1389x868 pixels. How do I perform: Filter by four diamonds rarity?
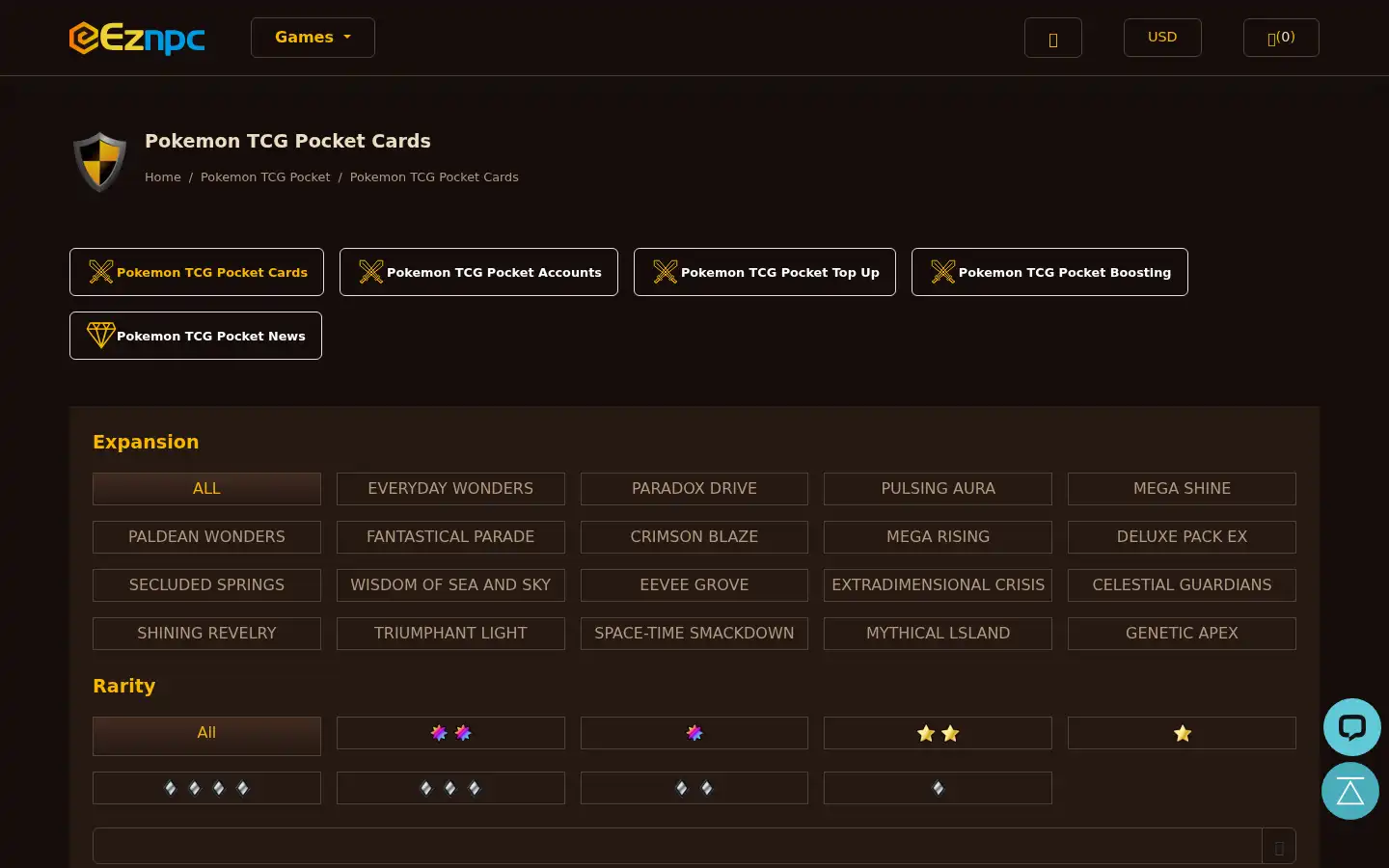[206, 788]
